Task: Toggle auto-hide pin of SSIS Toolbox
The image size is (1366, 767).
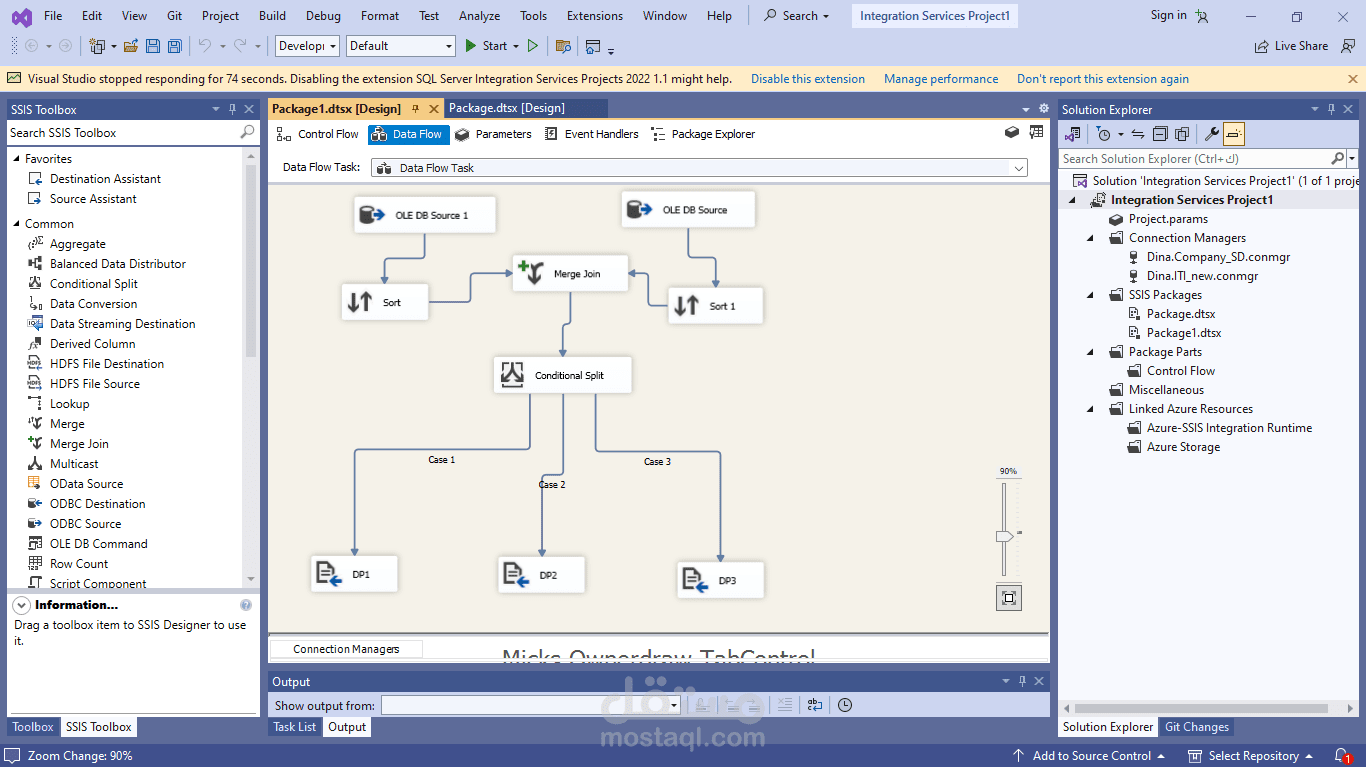Action: (232, 109)
